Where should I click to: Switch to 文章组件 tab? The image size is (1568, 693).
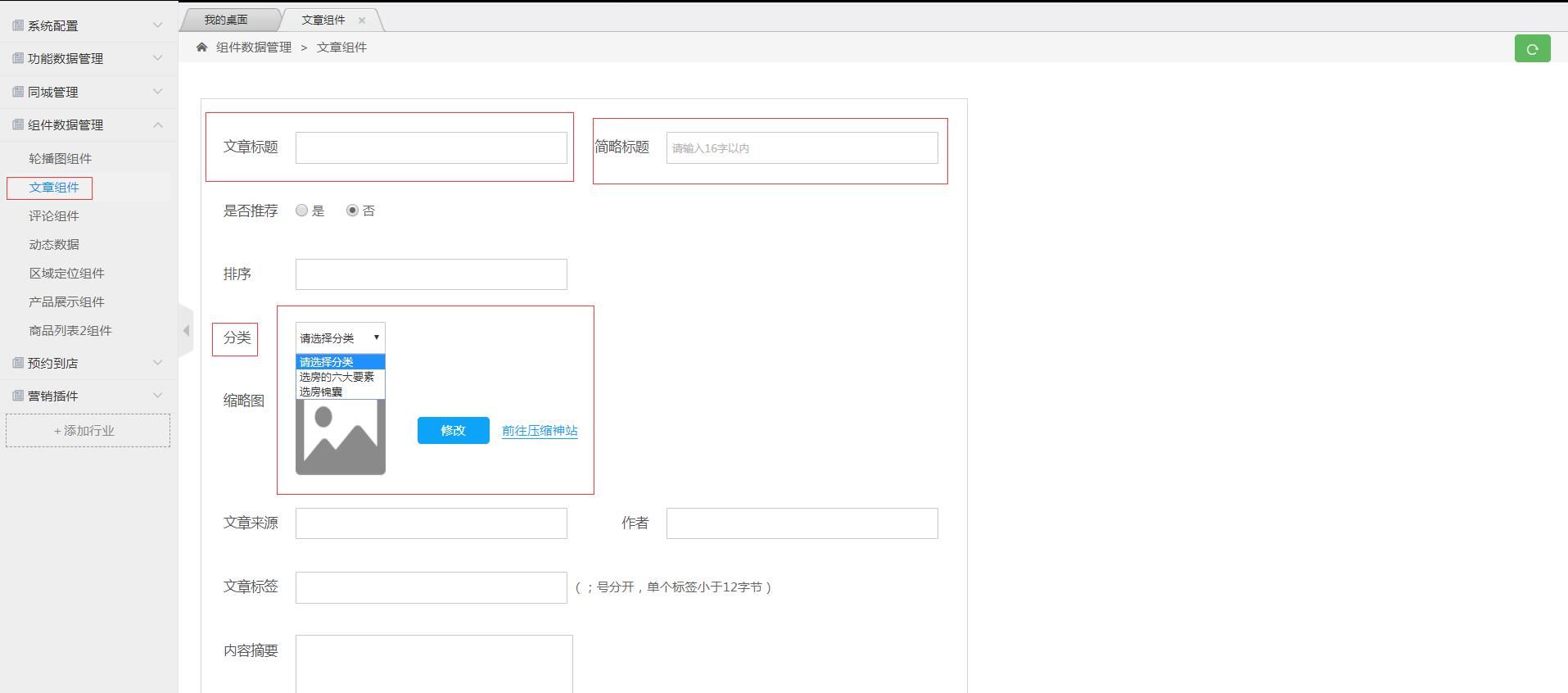[323, 20]
